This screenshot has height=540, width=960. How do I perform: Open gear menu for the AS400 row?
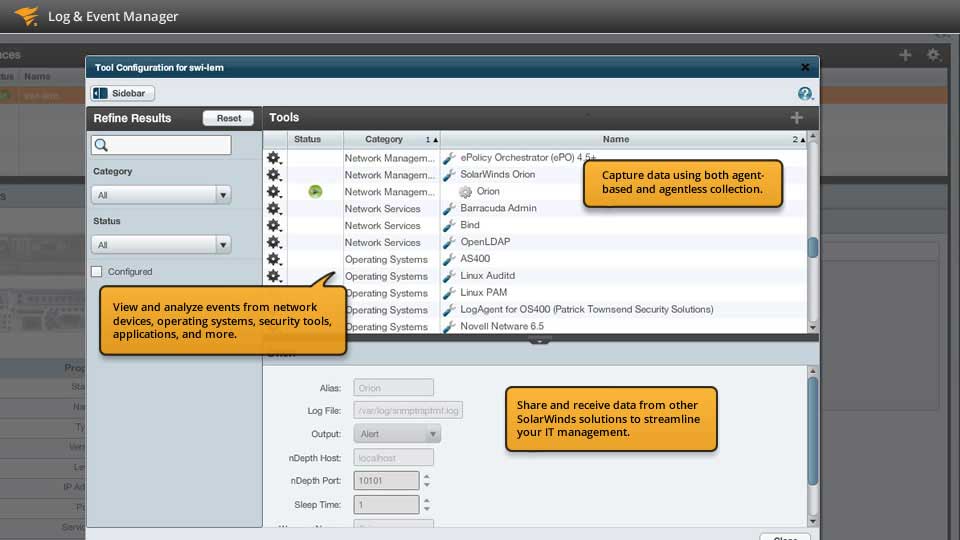(274, 260)
